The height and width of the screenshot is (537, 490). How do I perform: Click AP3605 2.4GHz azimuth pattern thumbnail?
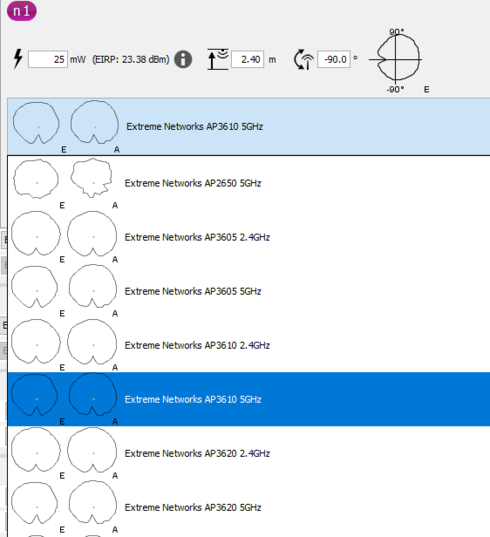point(92,233)
